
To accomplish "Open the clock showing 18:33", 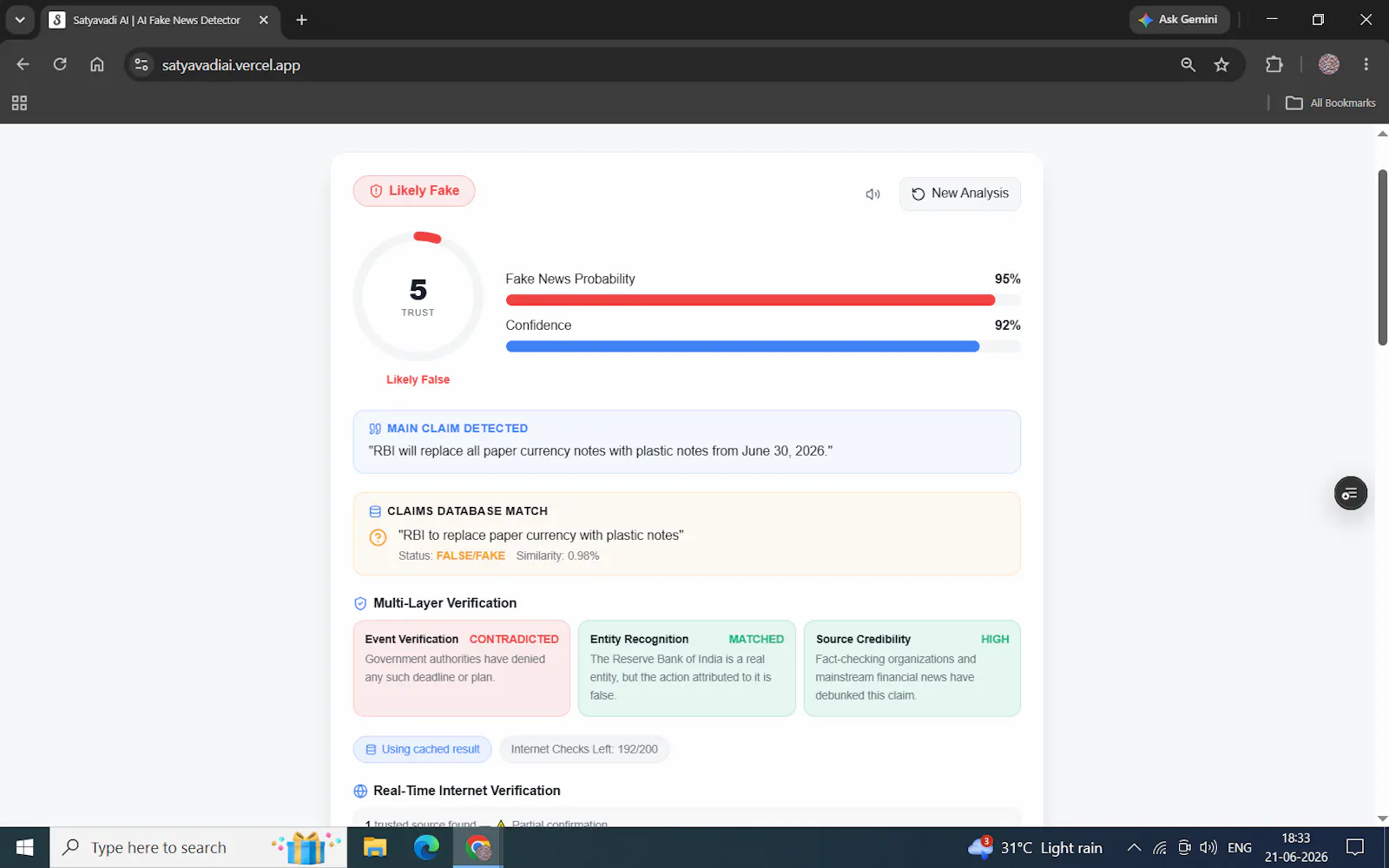I will 1296,847.
